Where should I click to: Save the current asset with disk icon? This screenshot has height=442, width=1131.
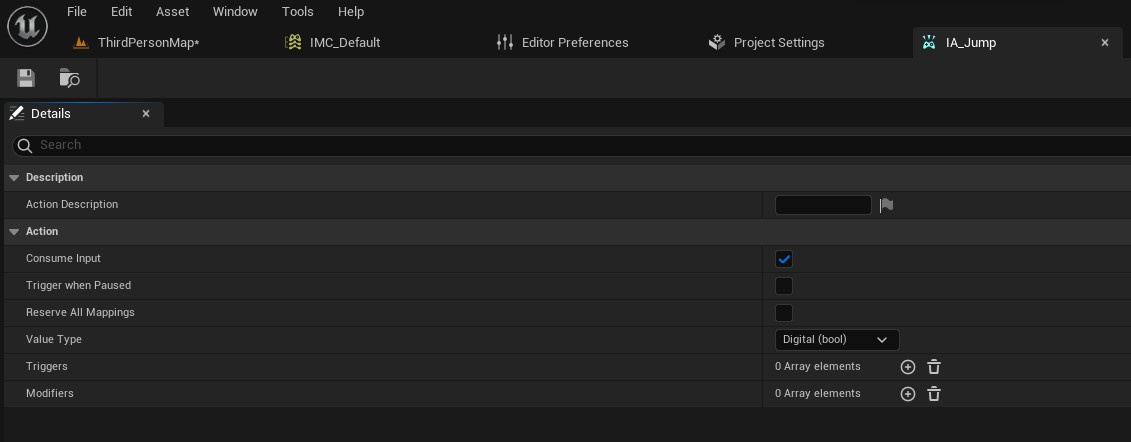coord(26,78)
